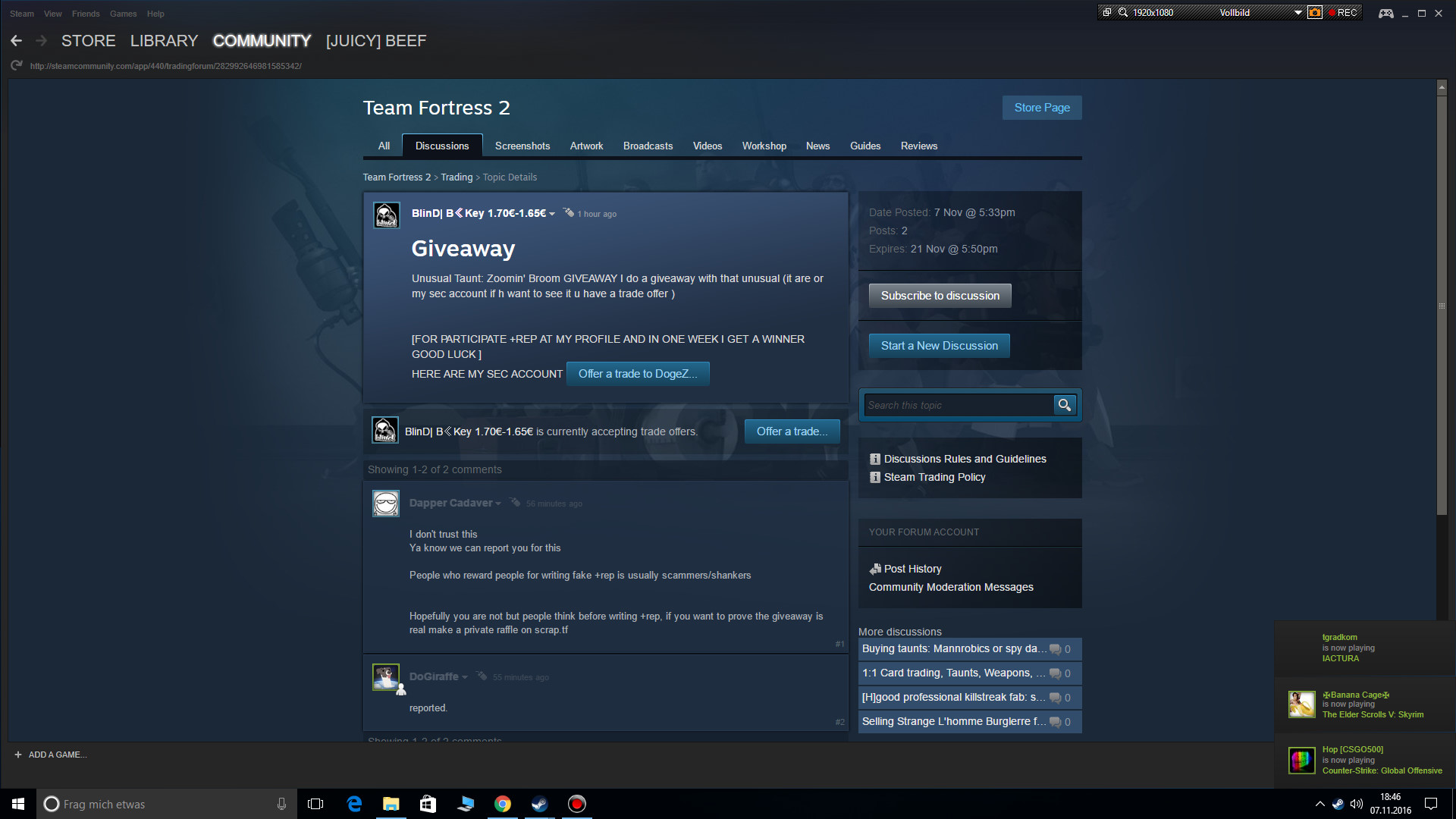Switch to the Screenshots tab
The image size is (1456, 819).
tap(522, 146)
